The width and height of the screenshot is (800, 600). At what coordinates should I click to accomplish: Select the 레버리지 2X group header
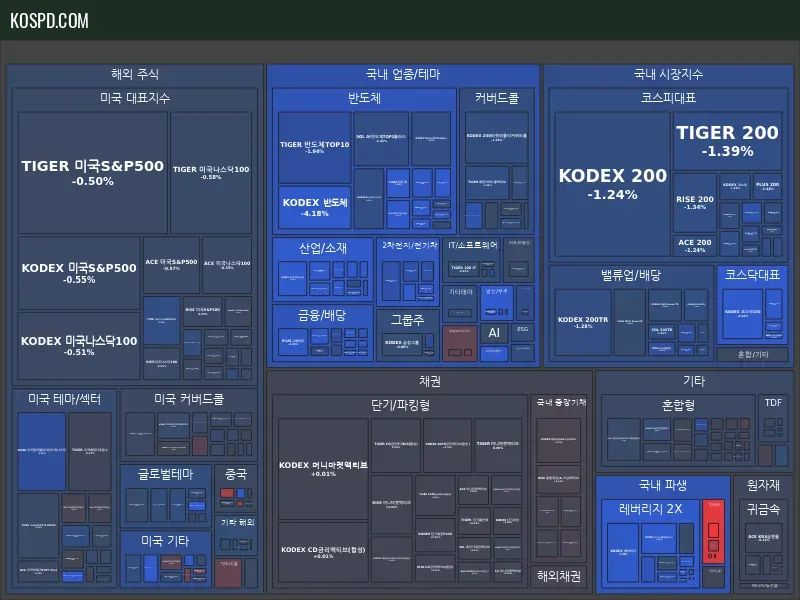651,509
